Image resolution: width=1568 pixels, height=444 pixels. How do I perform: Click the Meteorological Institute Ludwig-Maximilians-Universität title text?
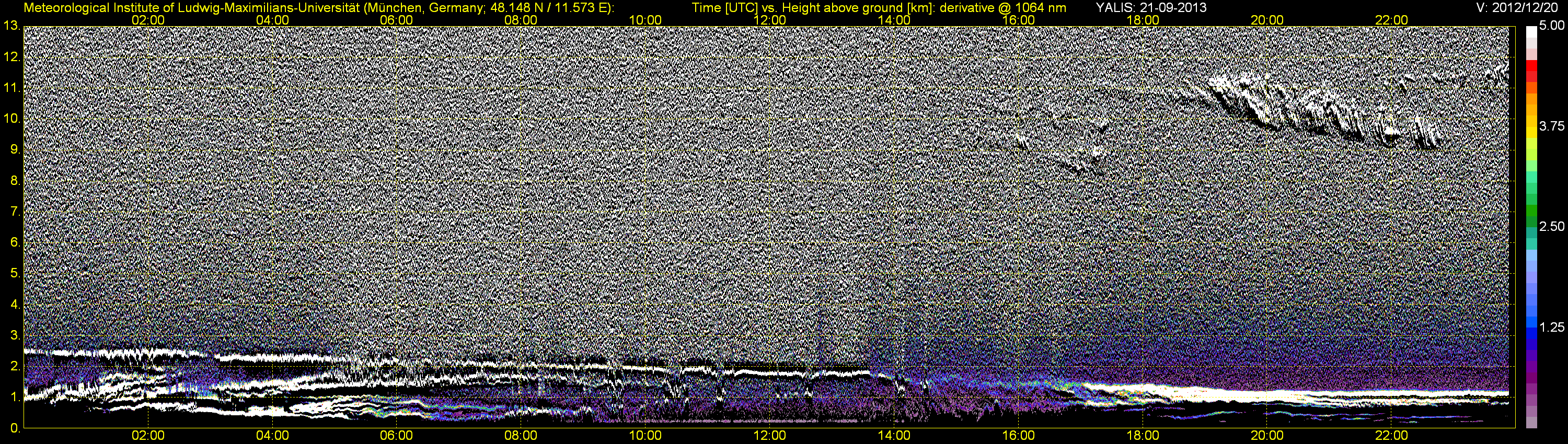(x=318, y=8)
